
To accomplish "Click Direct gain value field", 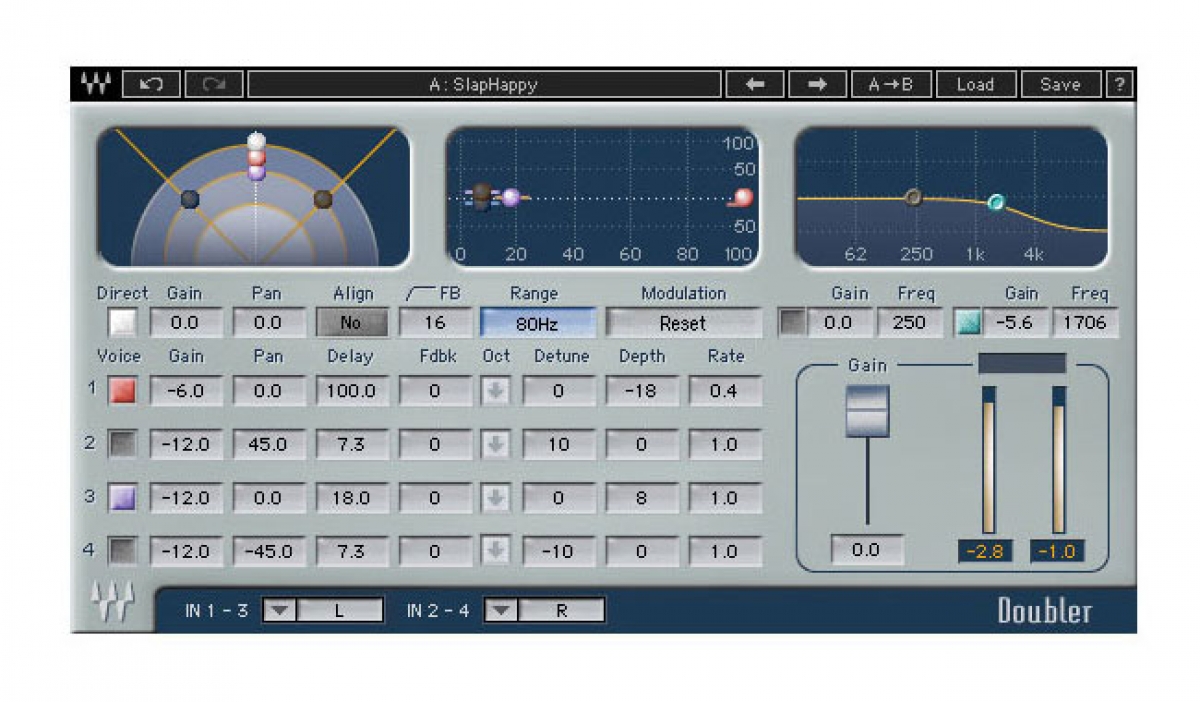I will (x=185, y=323).
